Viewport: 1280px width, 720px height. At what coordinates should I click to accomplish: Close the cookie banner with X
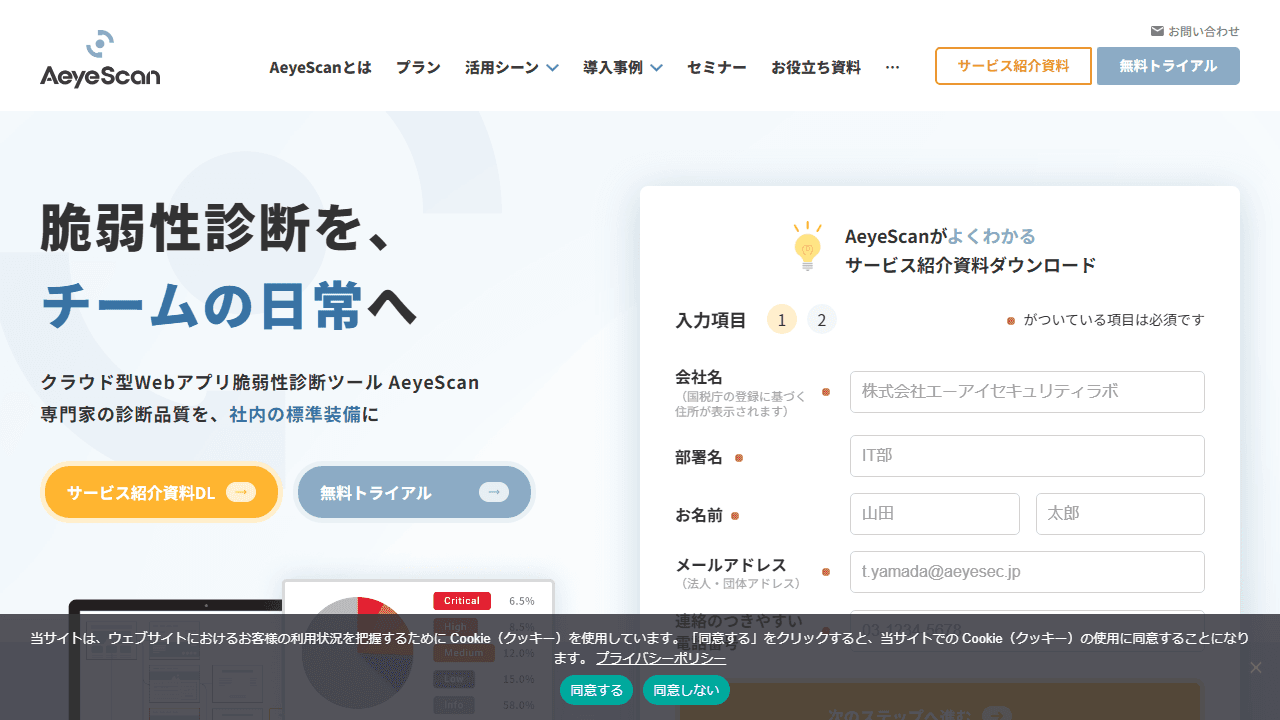[1256, 667]
